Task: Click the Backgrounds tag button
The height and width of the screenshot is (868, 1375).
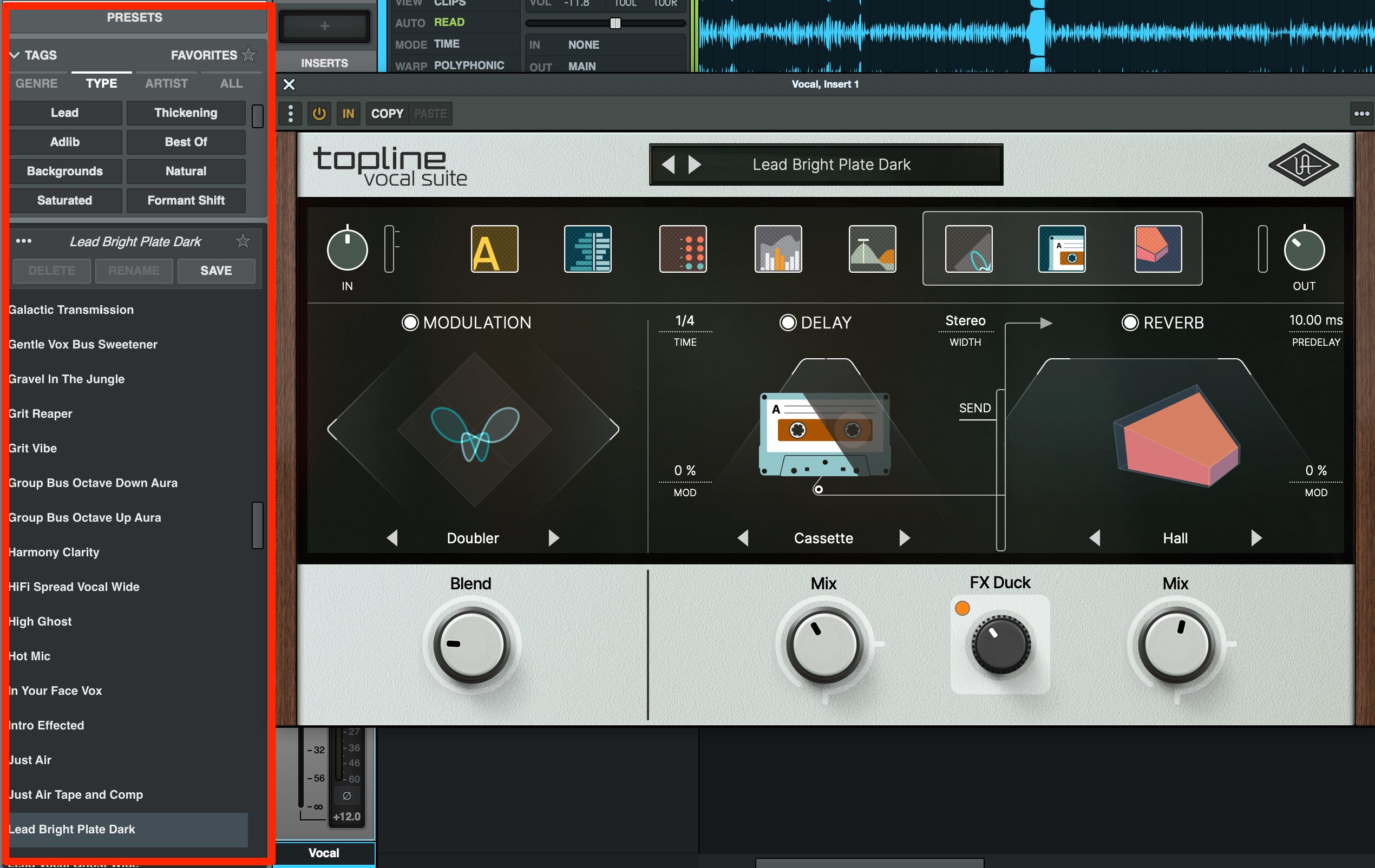Action: 64,171
